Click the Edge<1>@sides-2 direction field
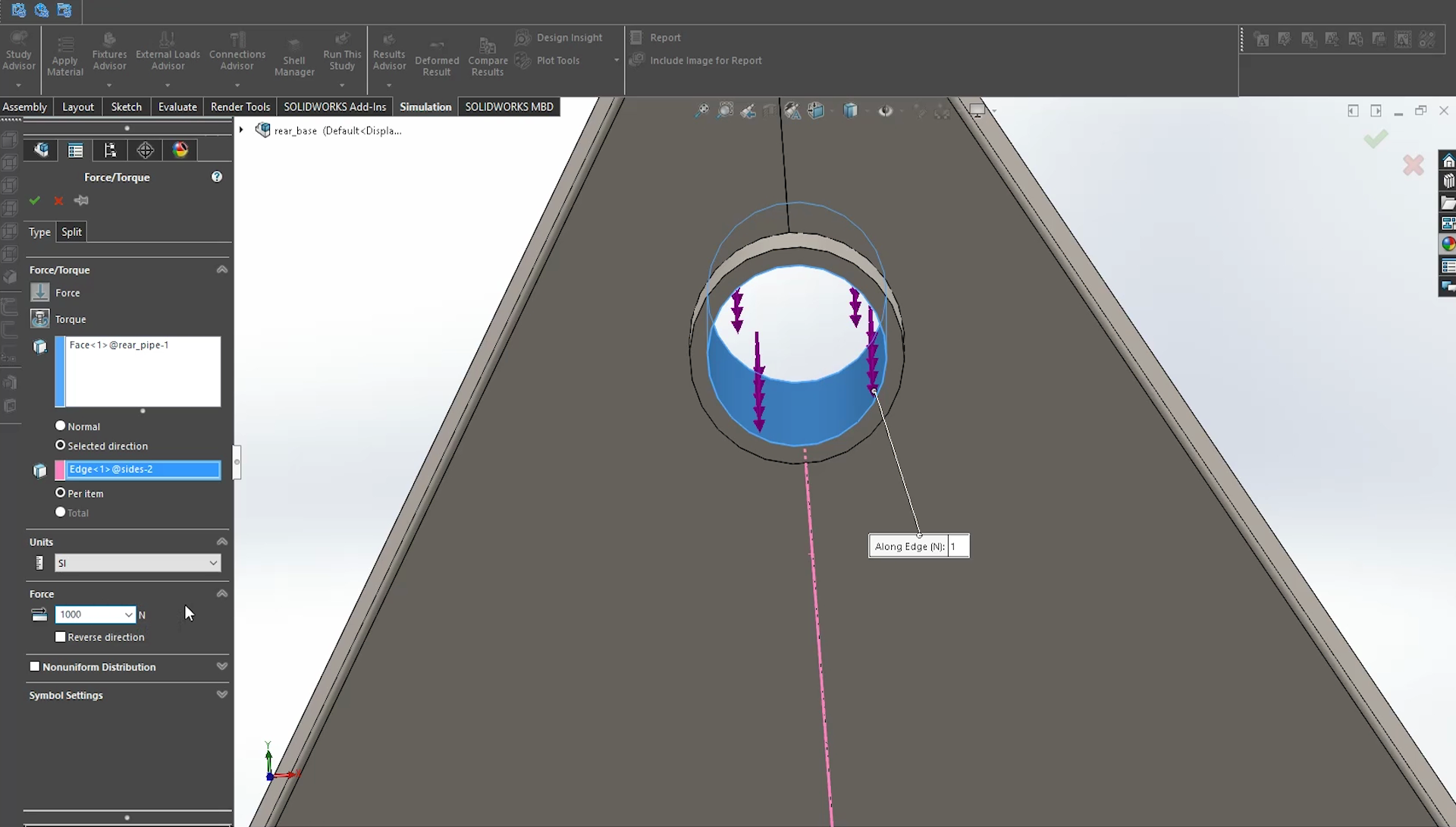 pos(143,470)
